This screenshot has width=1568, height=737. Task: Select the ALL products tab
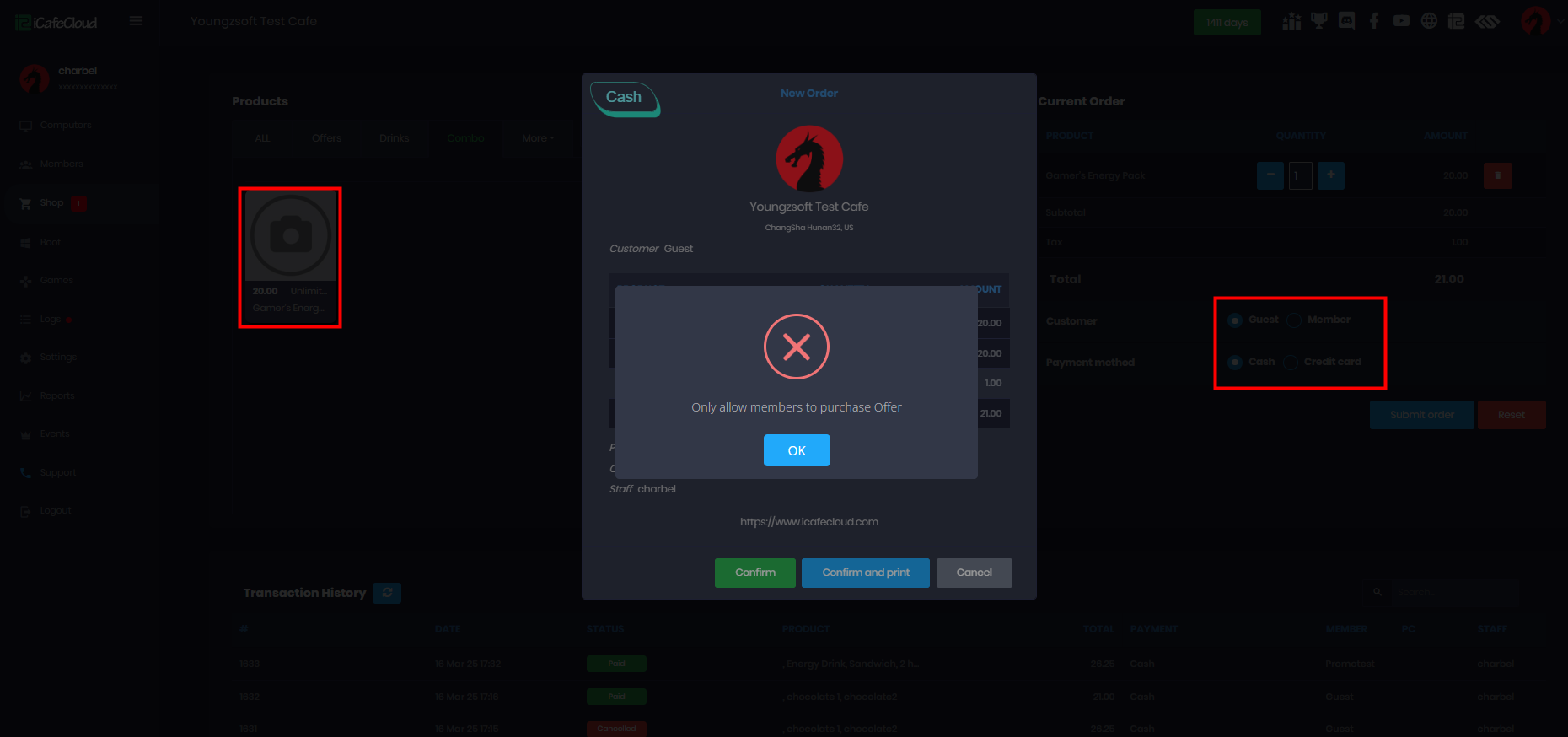click(x=263, y=138)
